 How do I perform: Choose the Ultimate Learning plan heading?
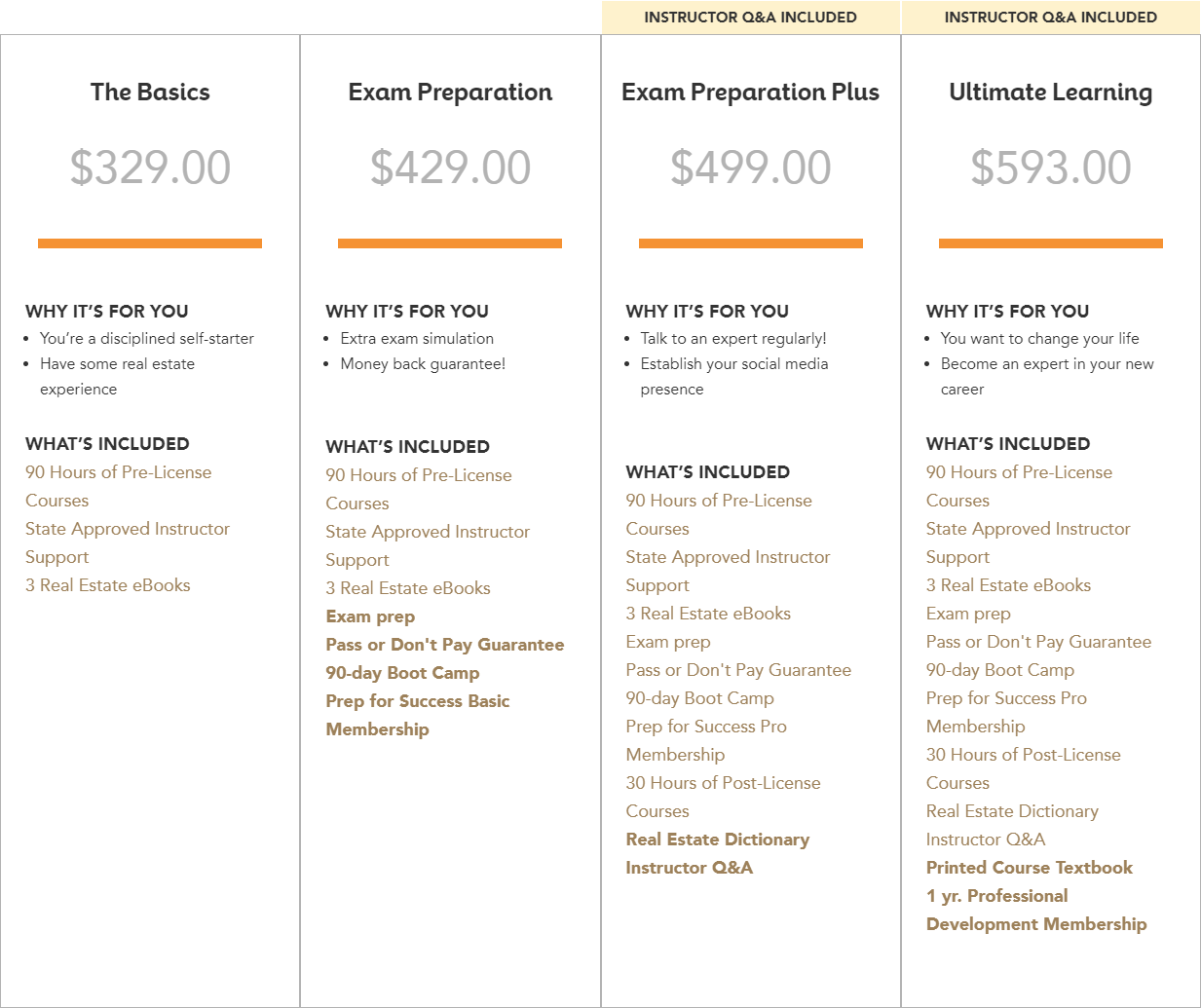coord(1050,93)
